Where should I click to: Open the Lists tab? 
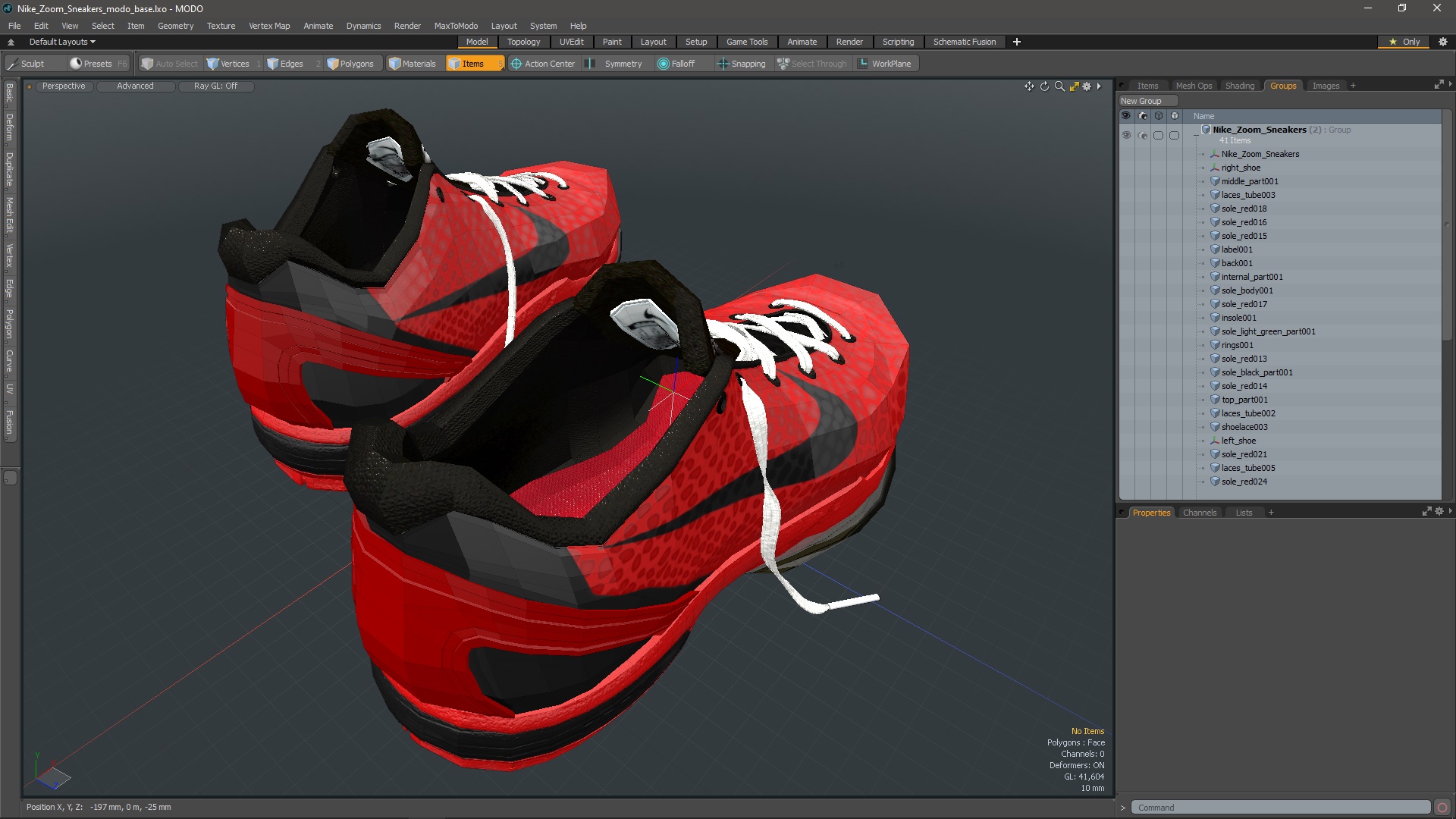pos(1244,513)
